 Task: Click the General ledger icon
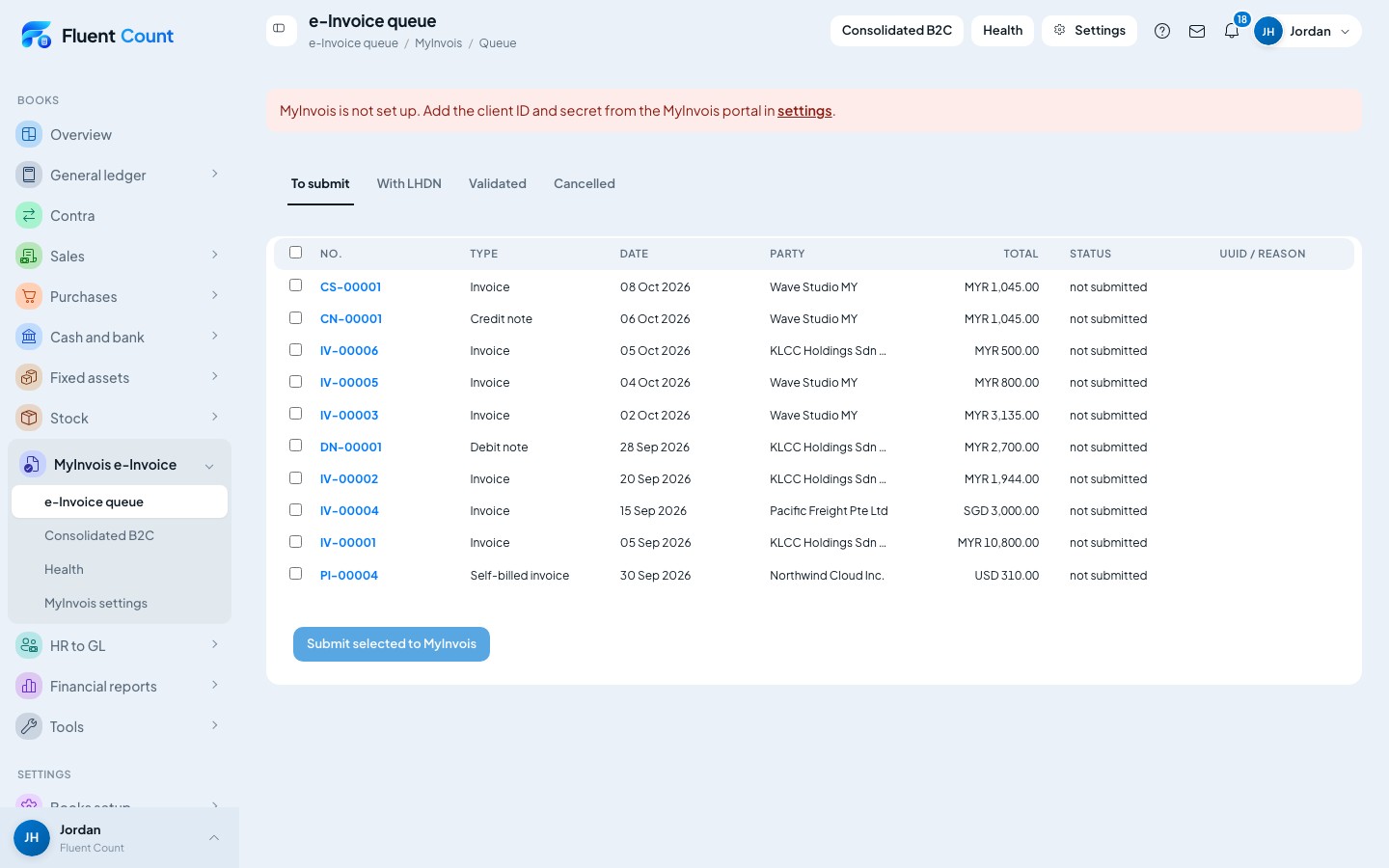point(29,175)
